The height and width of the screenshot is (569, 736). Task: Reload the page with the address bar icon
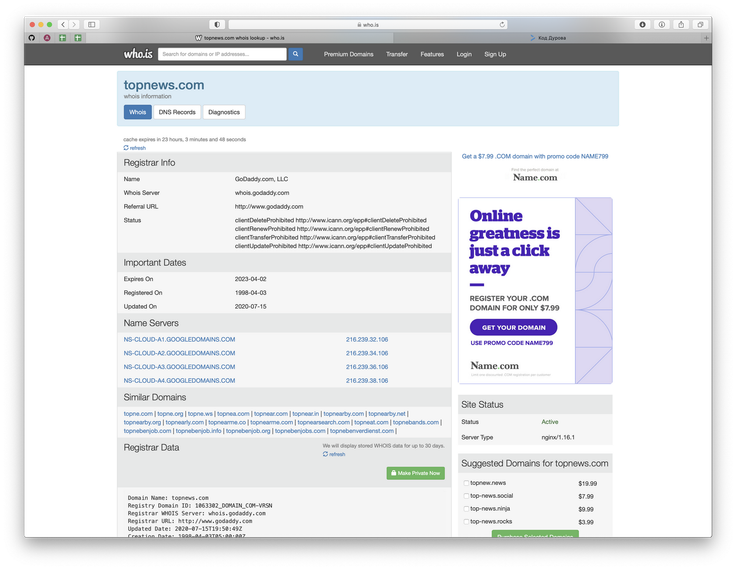(x=502, y=24)
